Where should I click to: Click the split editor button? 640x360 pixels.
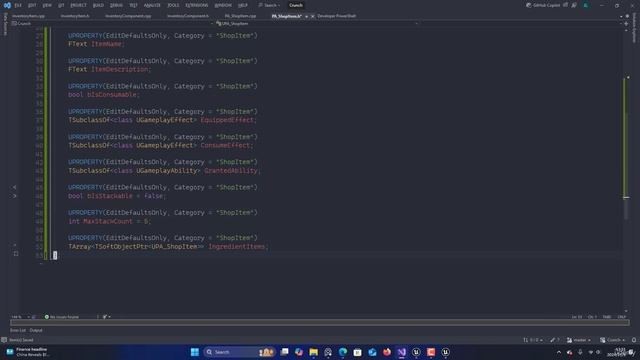click(626, 24)
